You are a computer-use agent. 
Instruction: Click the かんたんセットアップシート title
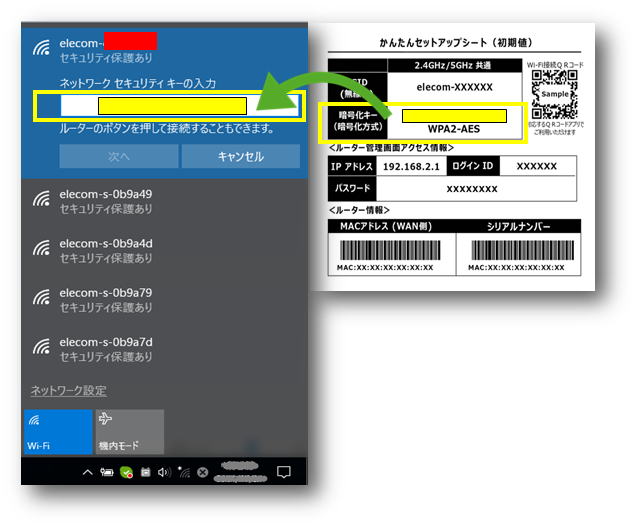point(455,43)
